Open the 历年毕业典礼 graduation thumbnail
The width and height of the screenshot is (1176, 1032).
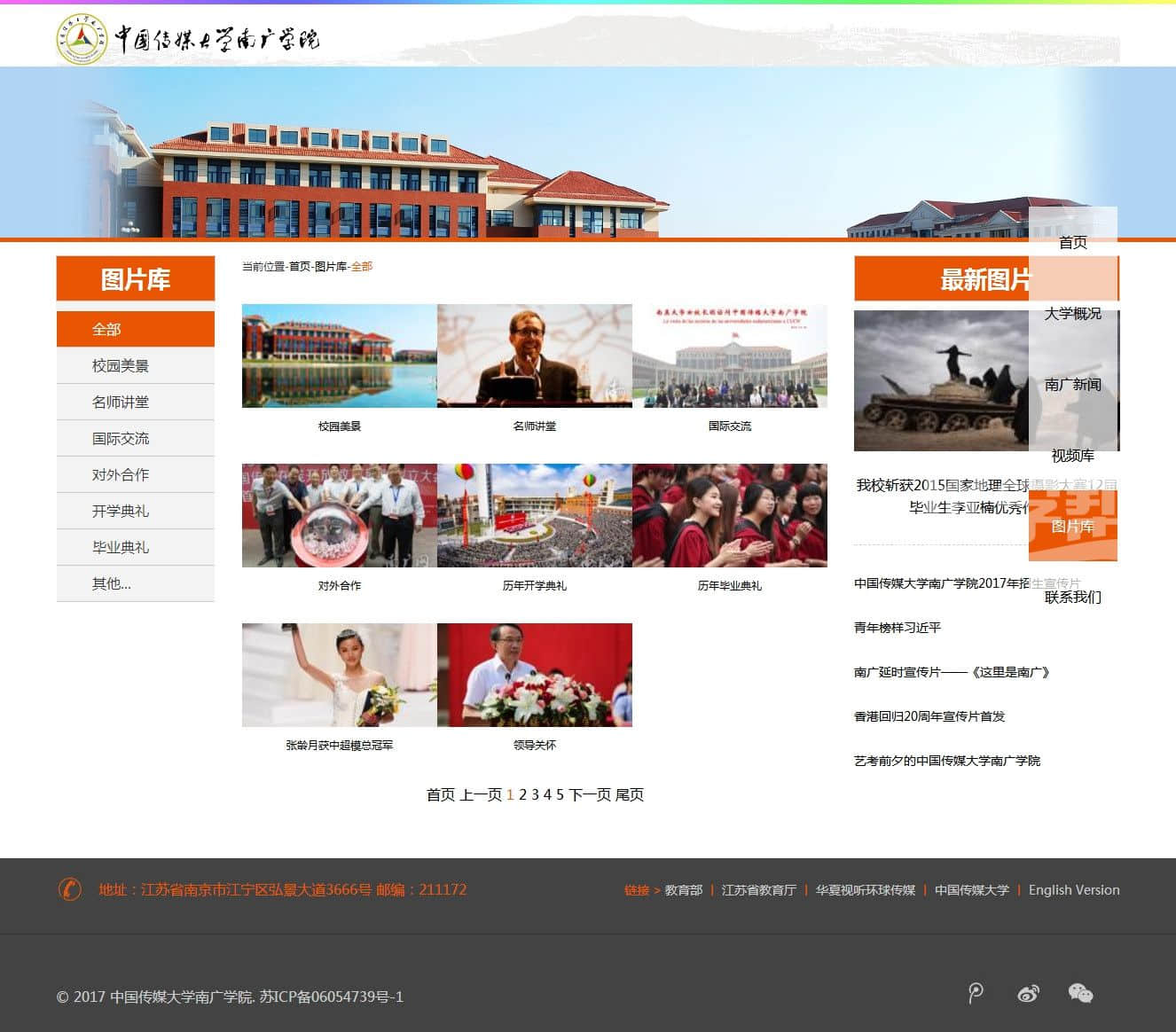pos(729,515)
